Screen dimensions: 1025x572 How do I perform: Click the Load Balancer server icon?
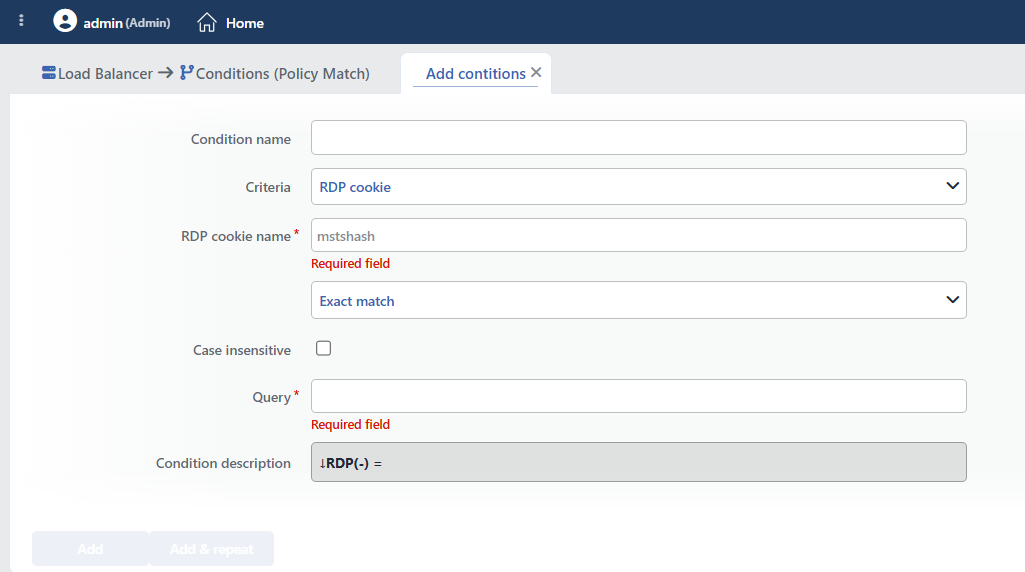pos(48,73)
